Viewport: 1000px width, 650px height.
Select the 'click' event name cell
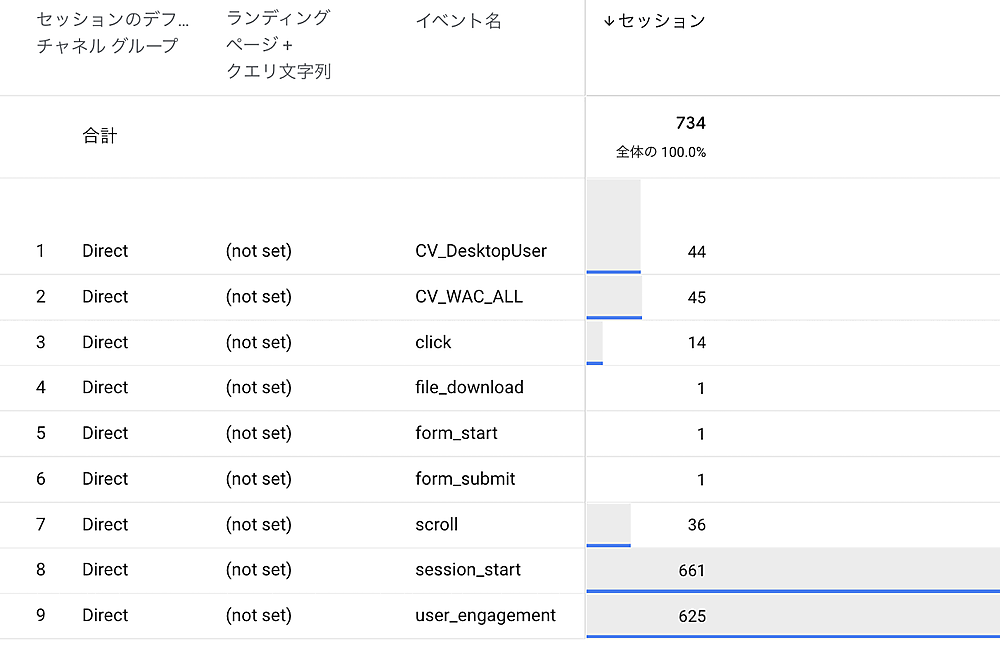coord(433,342)
